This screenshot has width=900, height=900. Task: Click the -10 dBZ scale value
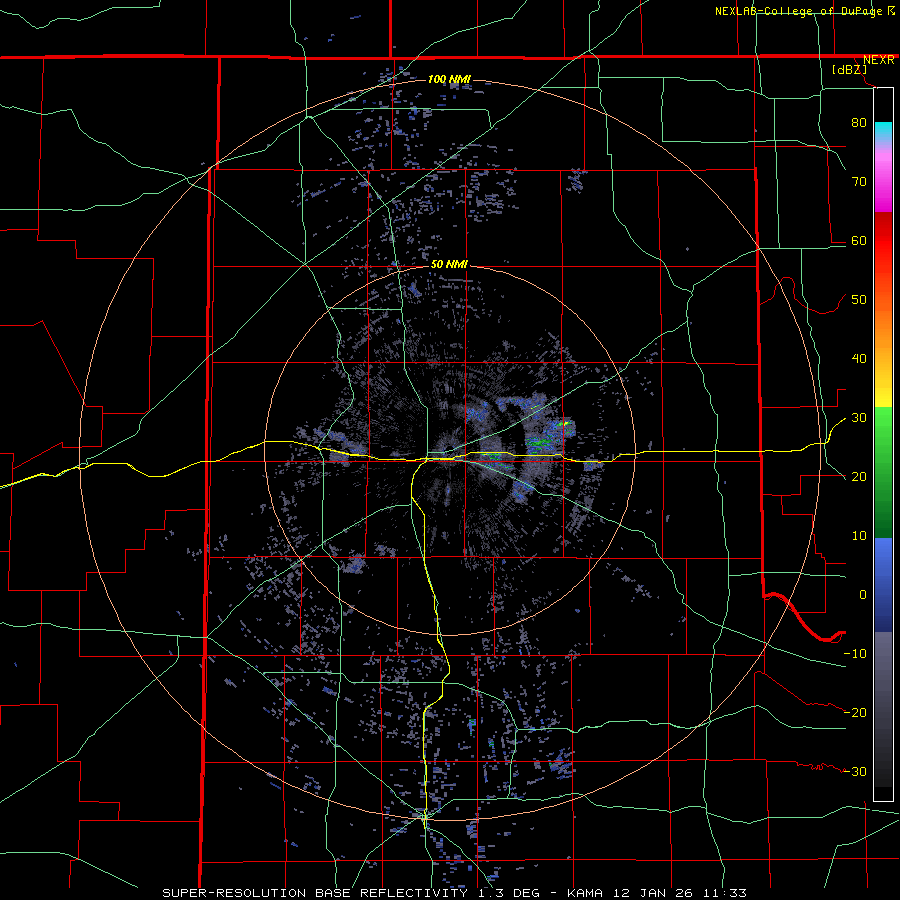[855, 654]
